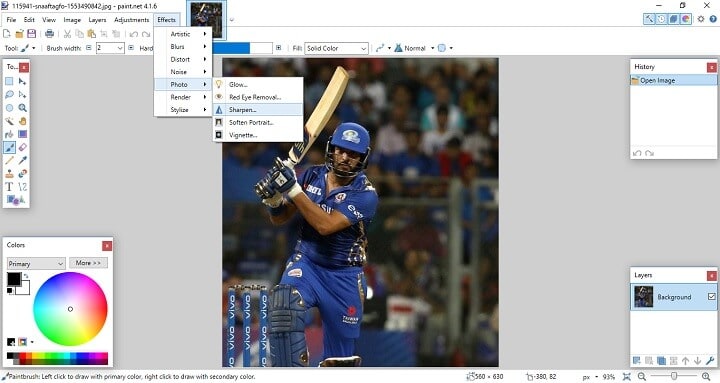Select the Shapes tool

point(15,200)
